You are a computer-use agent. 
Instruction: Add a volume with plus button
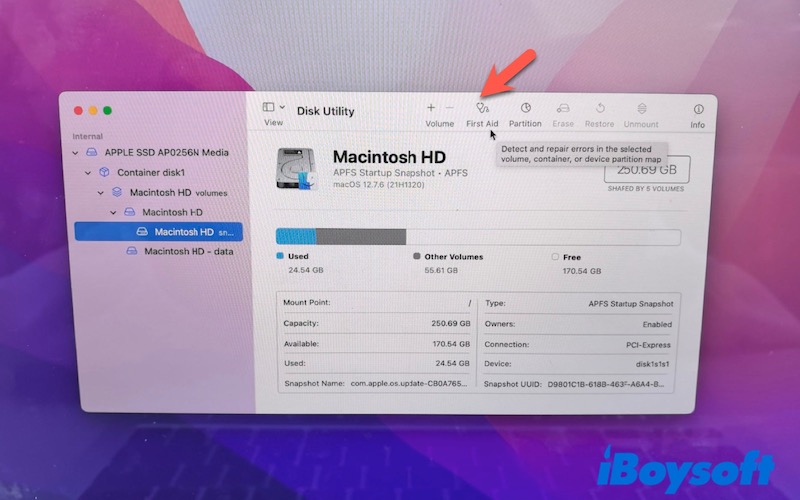[431, 108]
